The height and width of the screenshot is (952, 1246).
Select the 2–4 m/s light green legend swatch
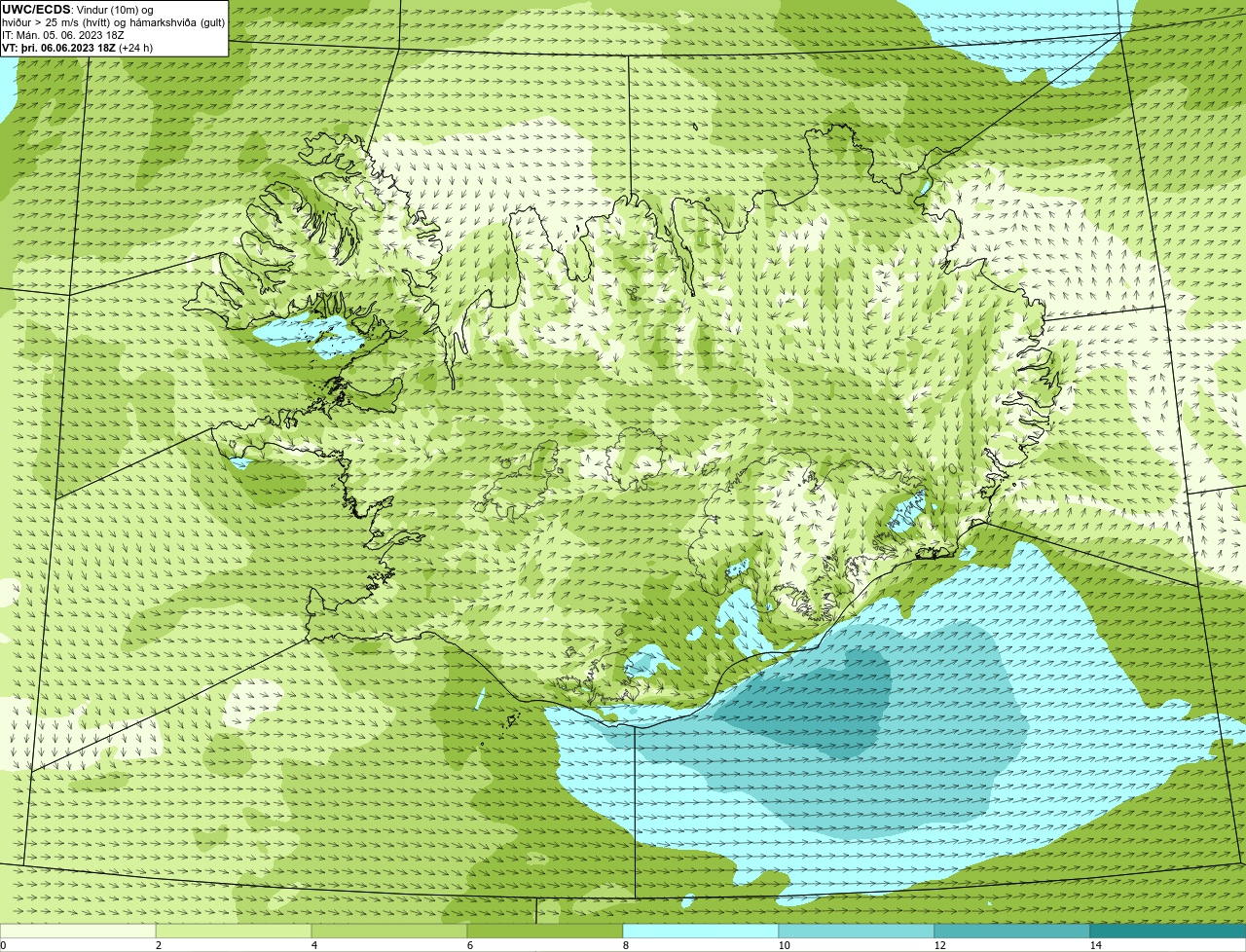[234, 931]
